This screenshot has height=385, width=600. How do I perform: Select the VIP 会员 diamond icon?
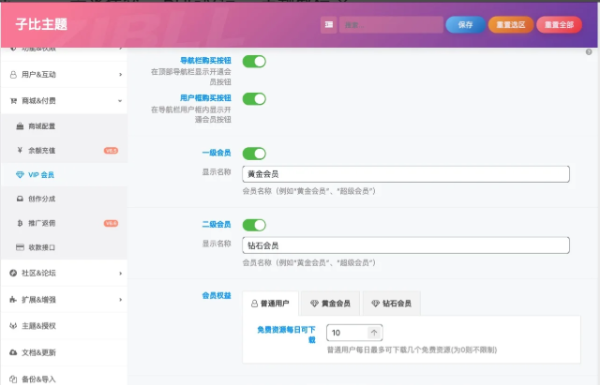(20, 175)
